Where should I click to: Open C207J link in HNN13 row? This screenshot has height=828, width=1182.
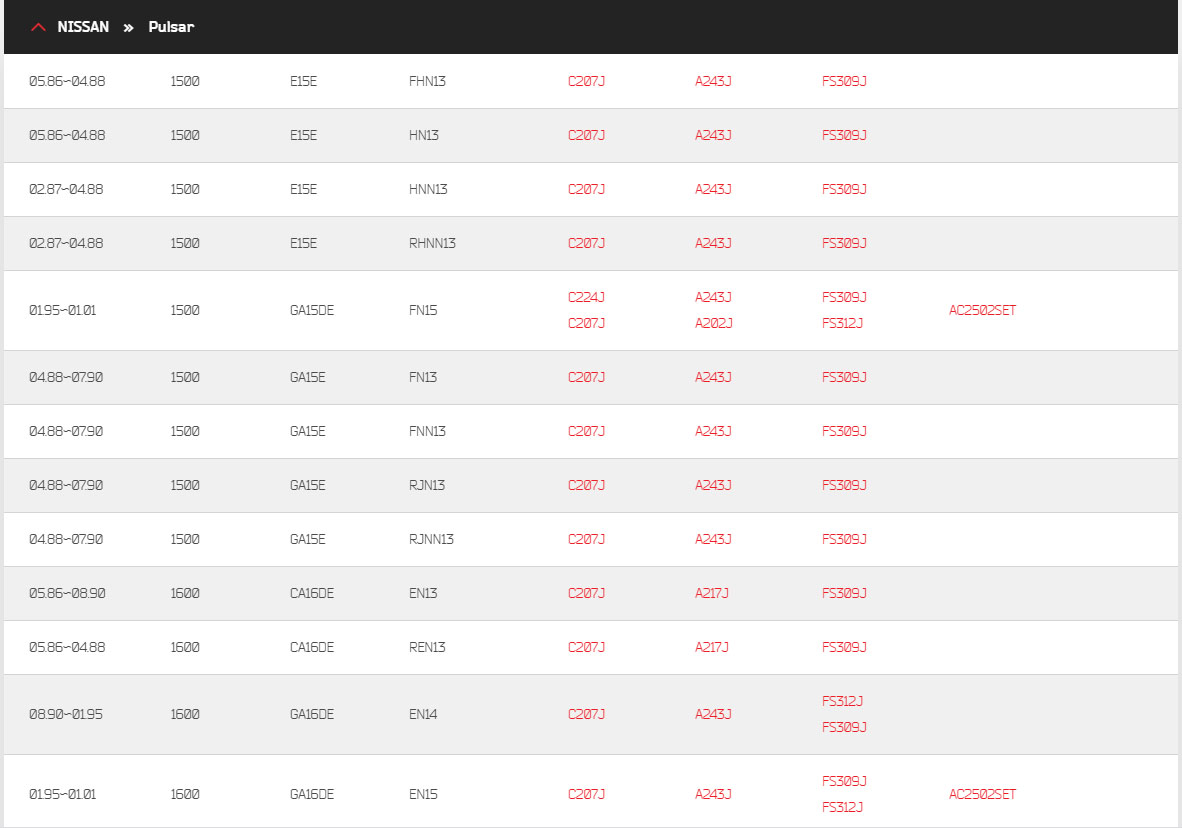pos(586,189)
